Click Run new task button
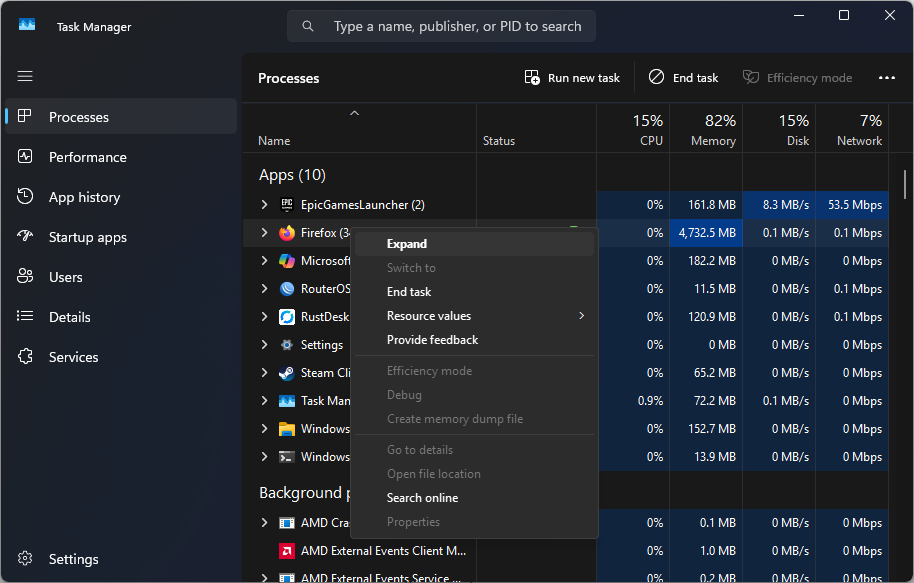914x583 pixels. coord(572,78)
